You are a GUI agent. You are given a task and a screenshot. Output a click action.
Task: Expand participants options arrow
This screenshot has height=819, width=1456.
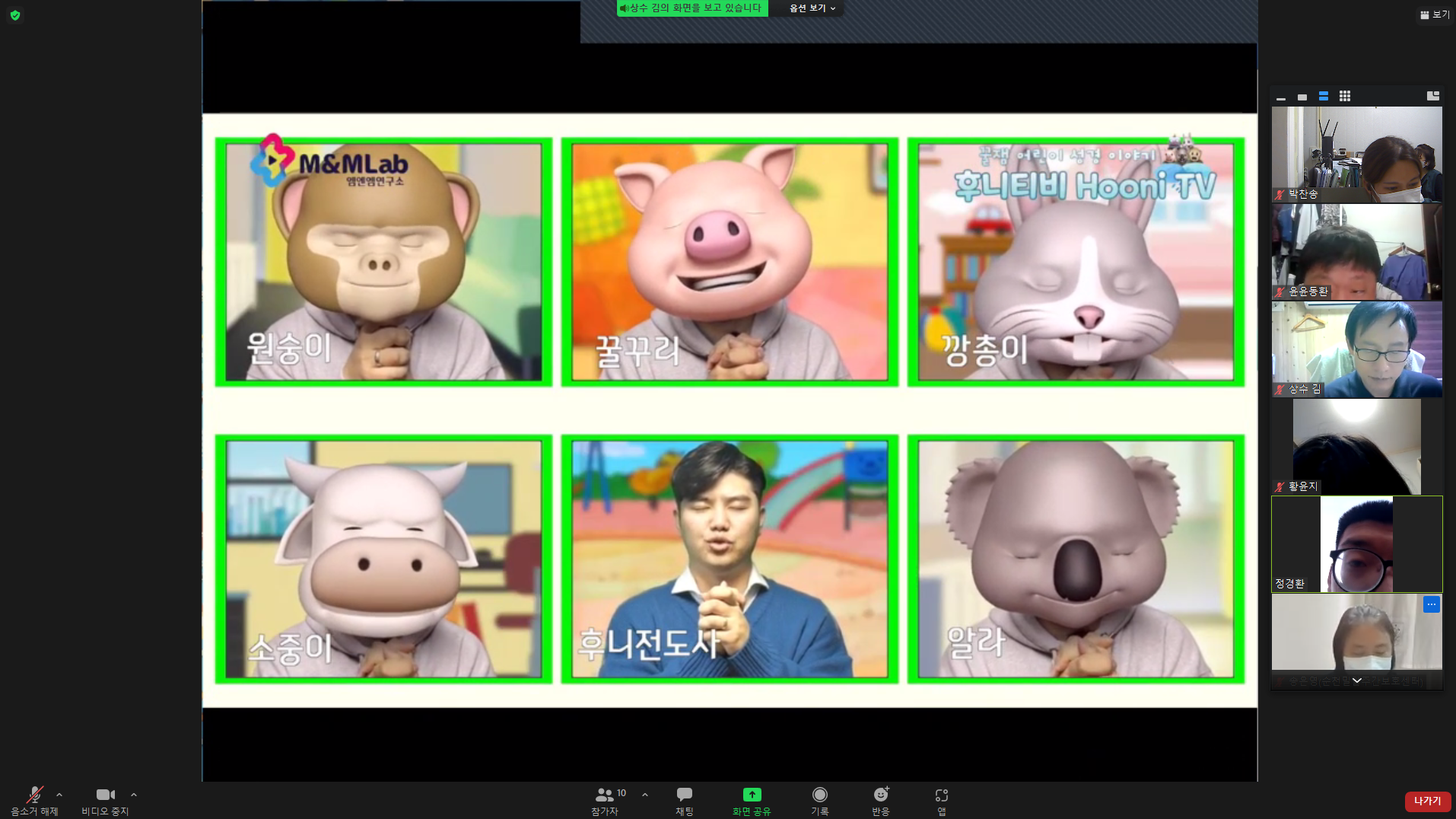[645, 795]
